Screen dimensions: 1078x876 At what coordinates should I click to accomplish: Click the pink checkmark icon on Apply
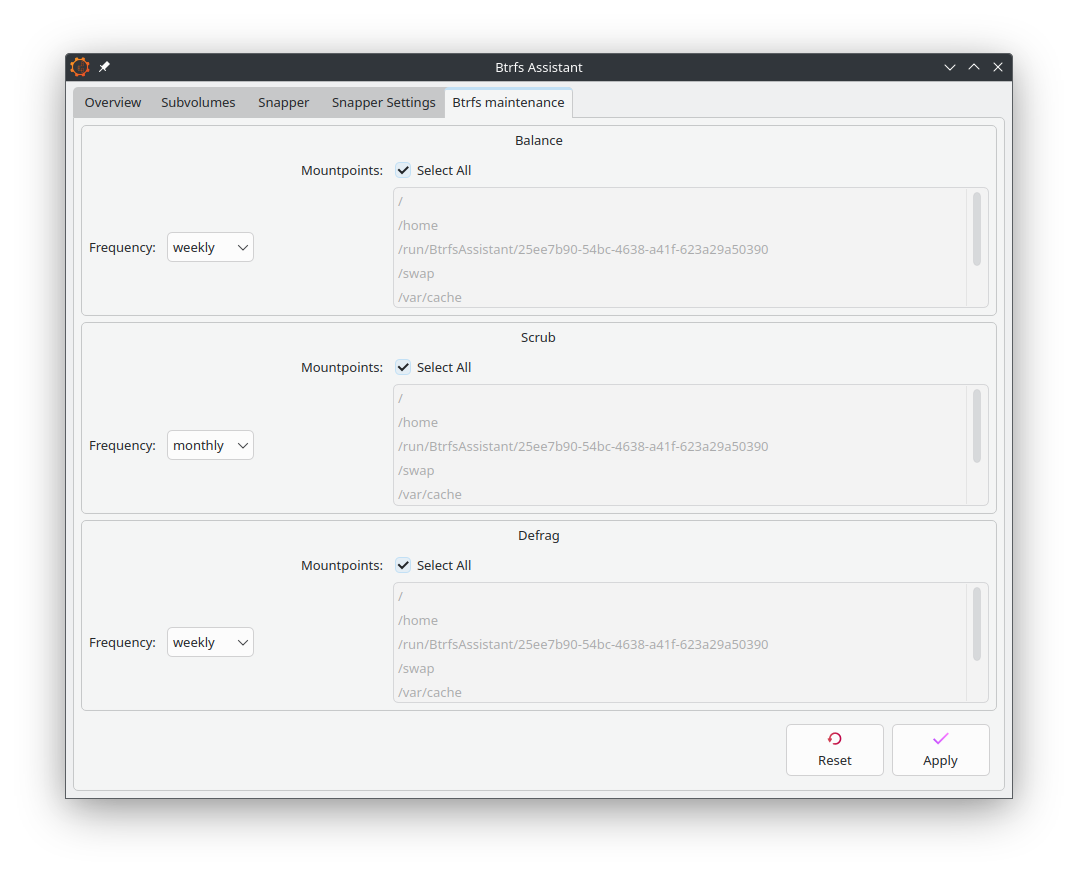[940, 738]
